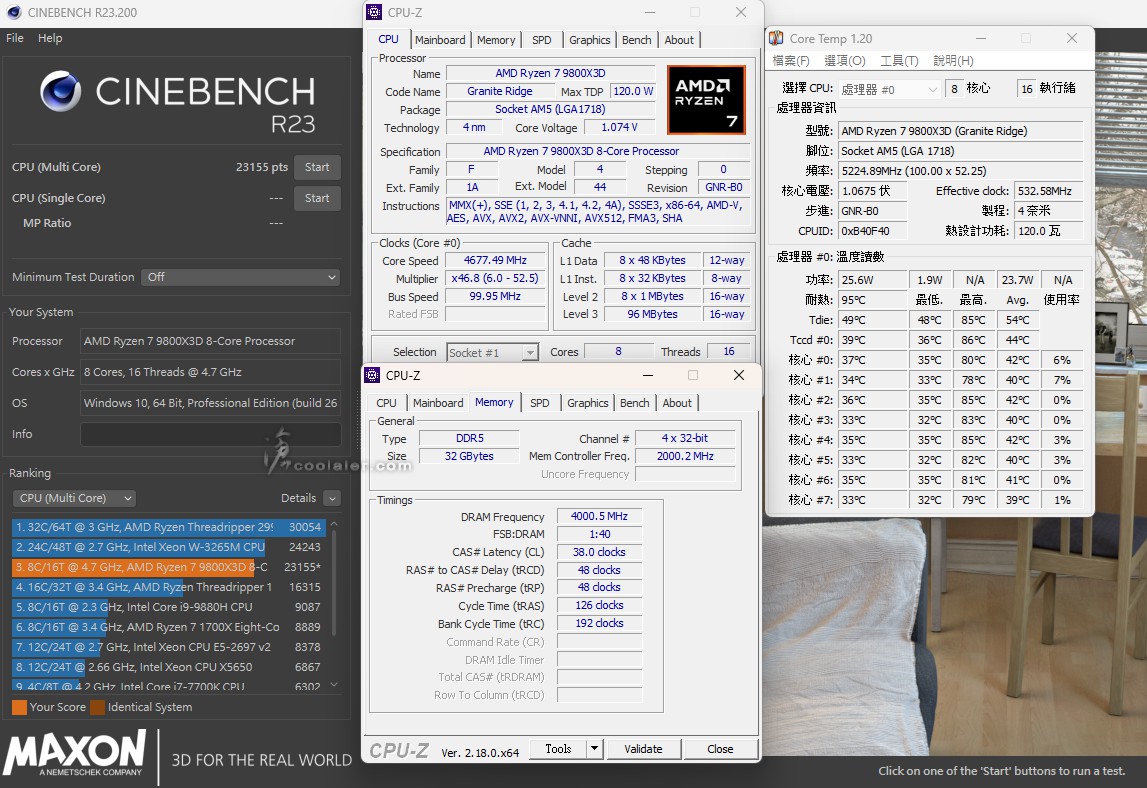This screenshot has width=1147, height=788.
Task: Open the Core Temp processor selection dropdown
Action: 889,89
